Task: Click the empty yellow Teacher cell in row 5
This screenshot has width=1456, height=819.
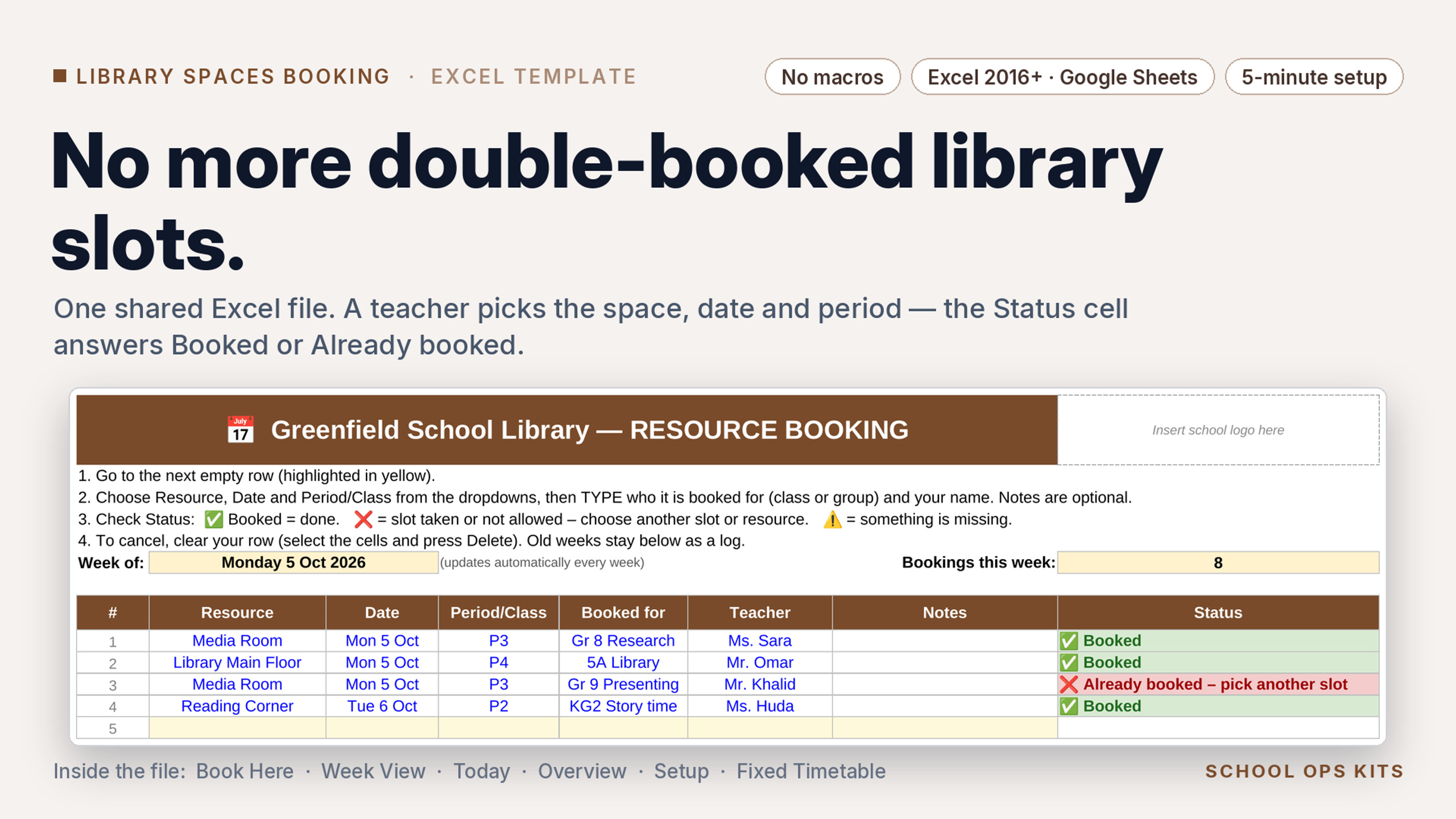Action: (760, 728)
